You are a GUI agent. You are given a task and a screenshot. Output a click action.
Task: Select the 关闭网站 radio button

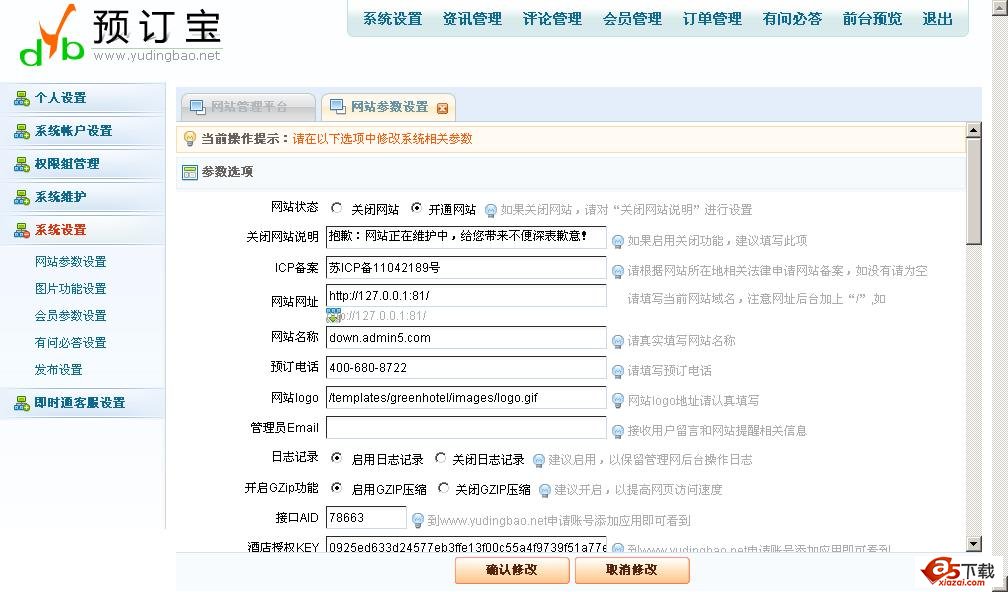(x=336, y=208)
